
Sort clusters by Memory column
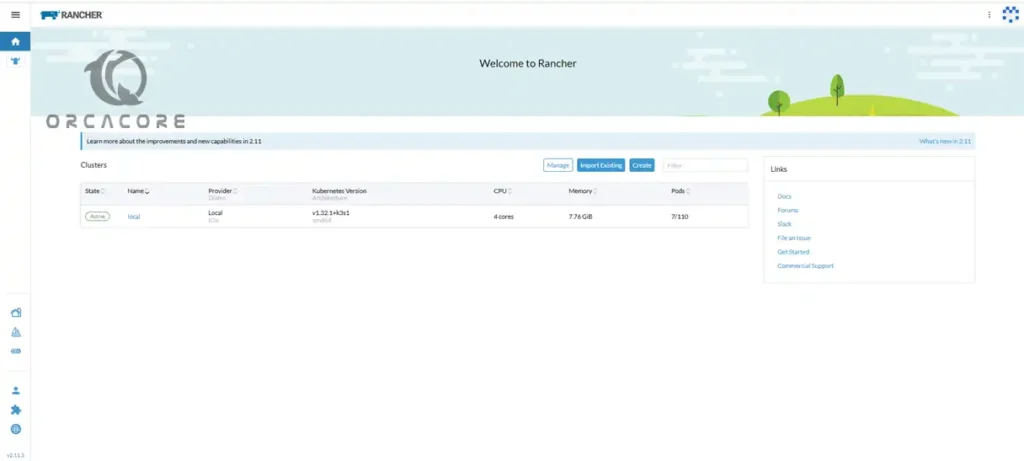pyautogui.click(x=583, y=191)
